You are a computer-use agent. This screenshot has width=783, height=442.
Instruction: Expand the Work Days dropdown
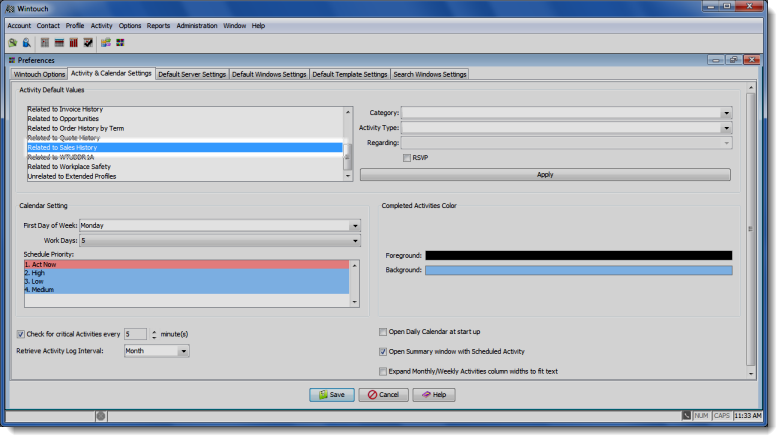[x=355, y=241]
